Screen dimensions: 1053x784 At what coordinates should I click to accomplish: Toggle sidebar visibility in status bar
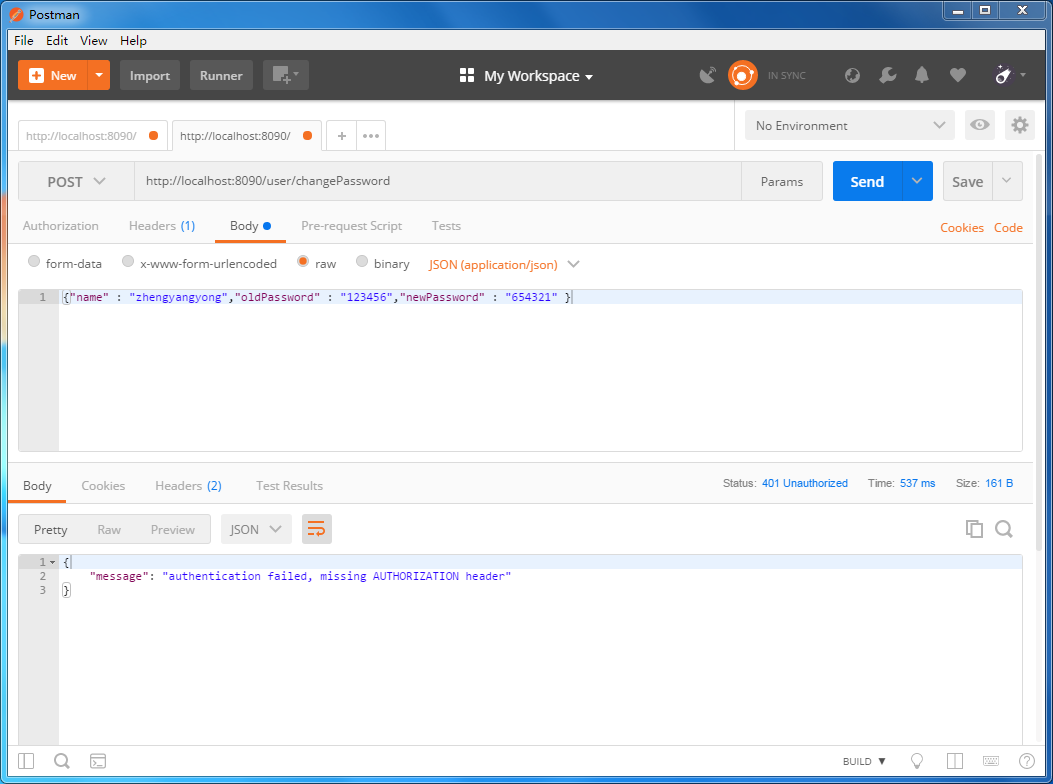(26, 761)
